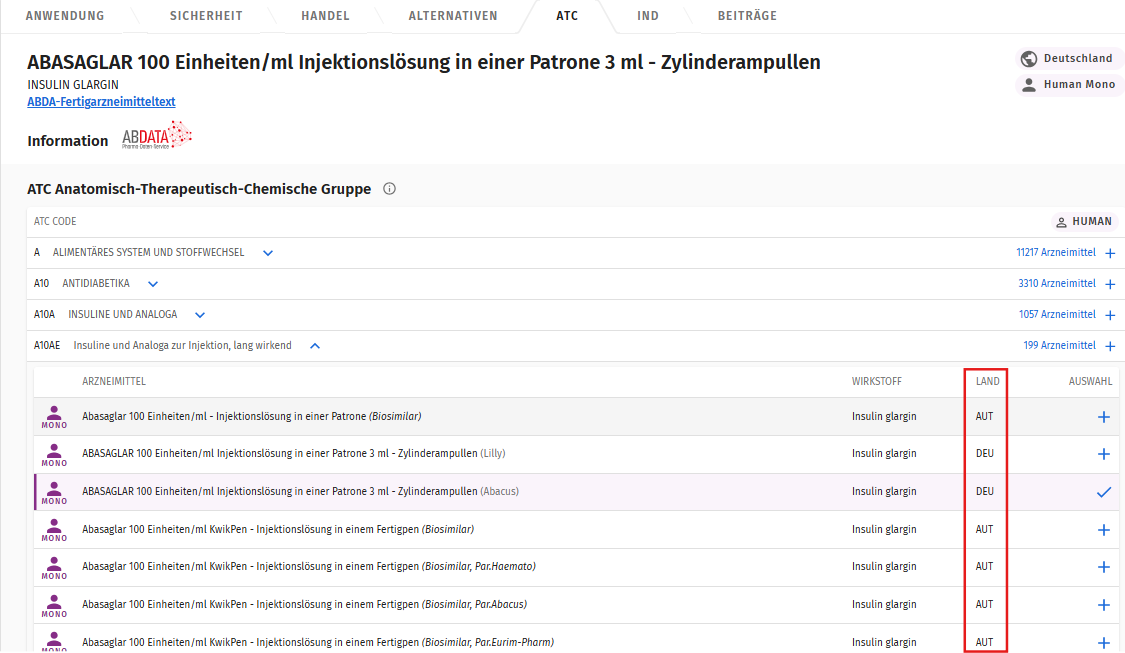Screen dimensions: 1125x653
Task: Click Mono icon of KwikPen (Biosimilar) row
Action: (x=54, y=530)
